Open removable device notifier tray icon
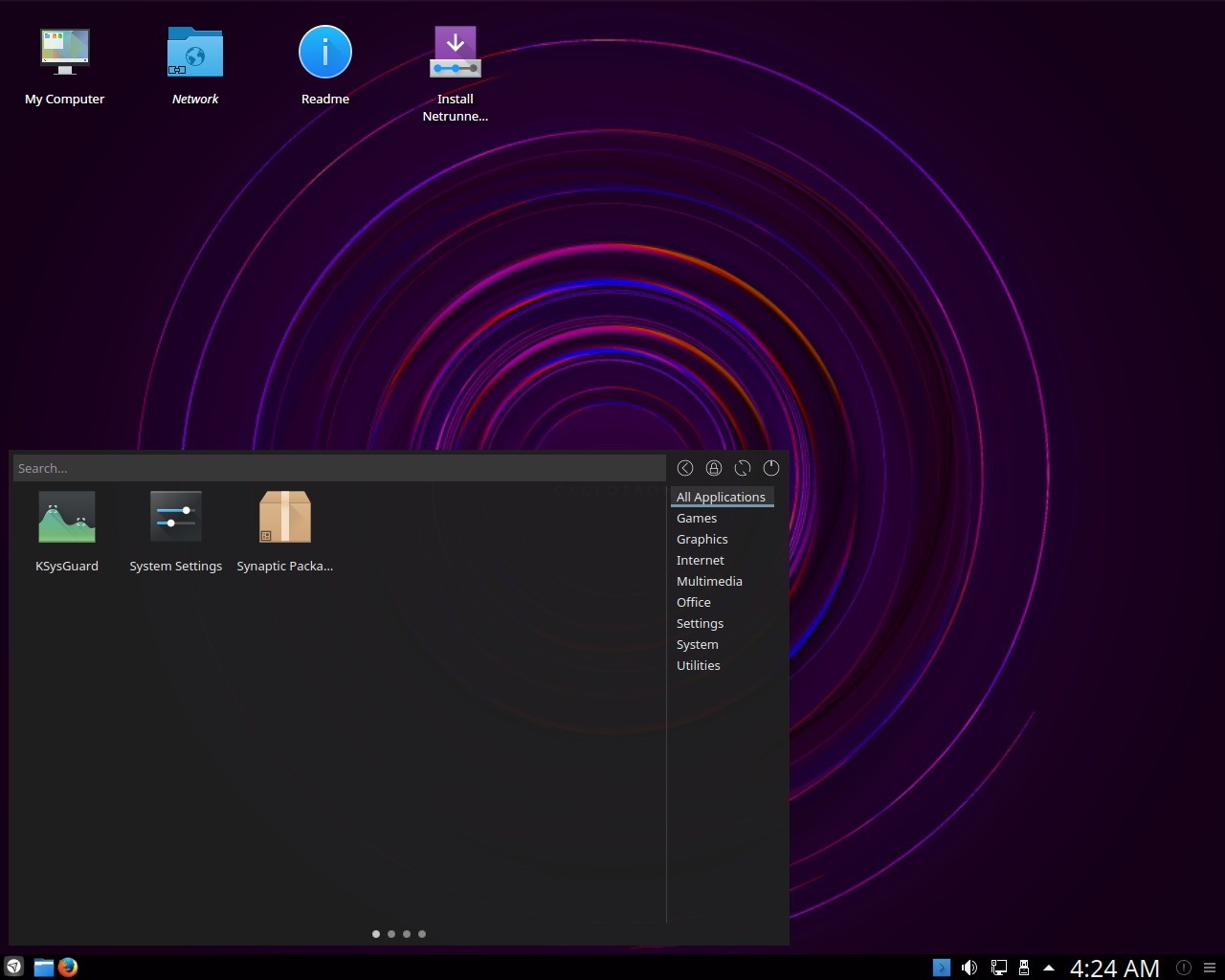The image size is (1225, 980). coord(1024,968)
